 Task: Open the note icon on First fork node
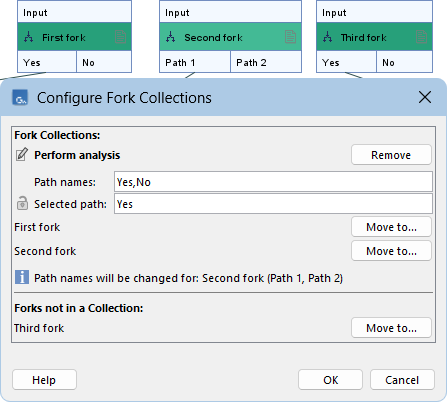pyautogui.click(x=120, y=37)
